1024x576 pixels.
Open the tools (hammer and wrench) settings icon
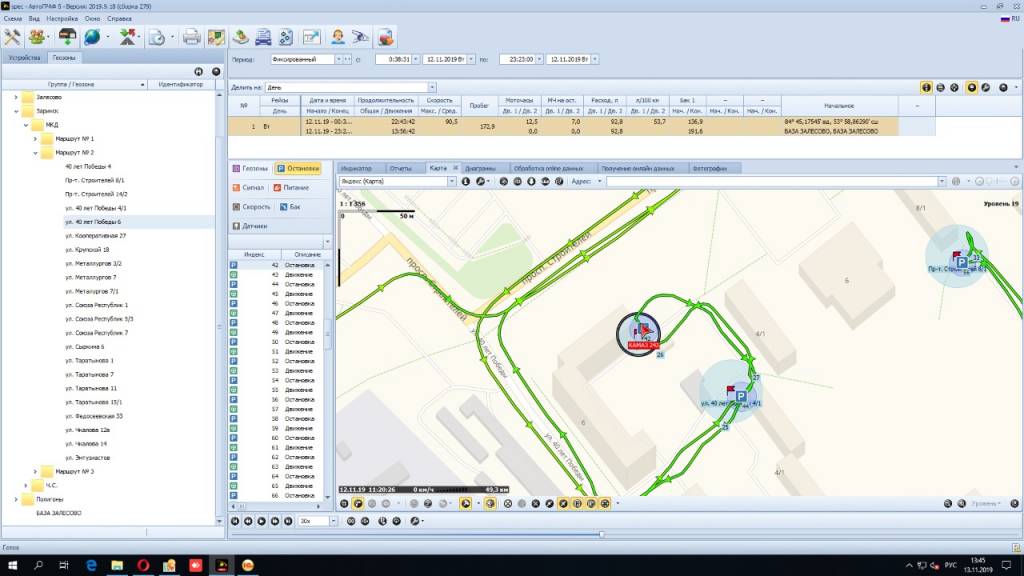[x=12, y=37]
